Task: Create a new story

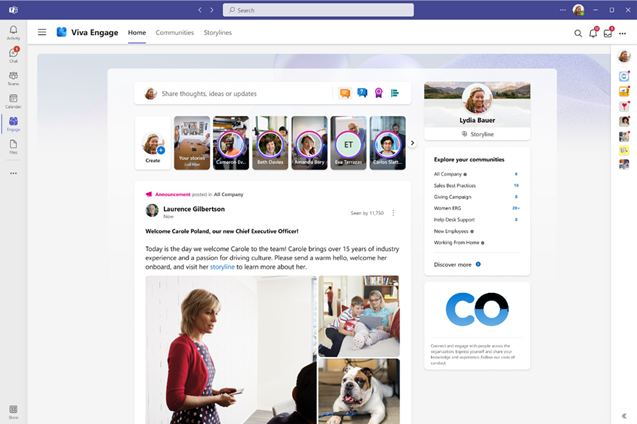Action: click(x=153, y=143)
